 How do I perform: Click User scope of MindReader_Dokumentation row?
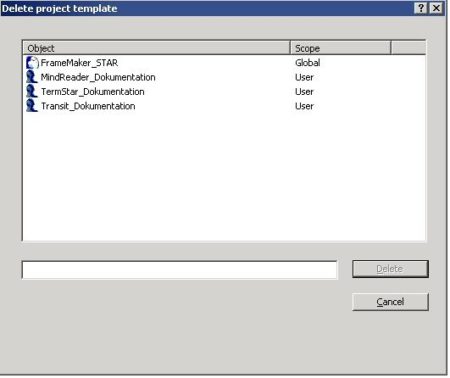click(304, 77)
